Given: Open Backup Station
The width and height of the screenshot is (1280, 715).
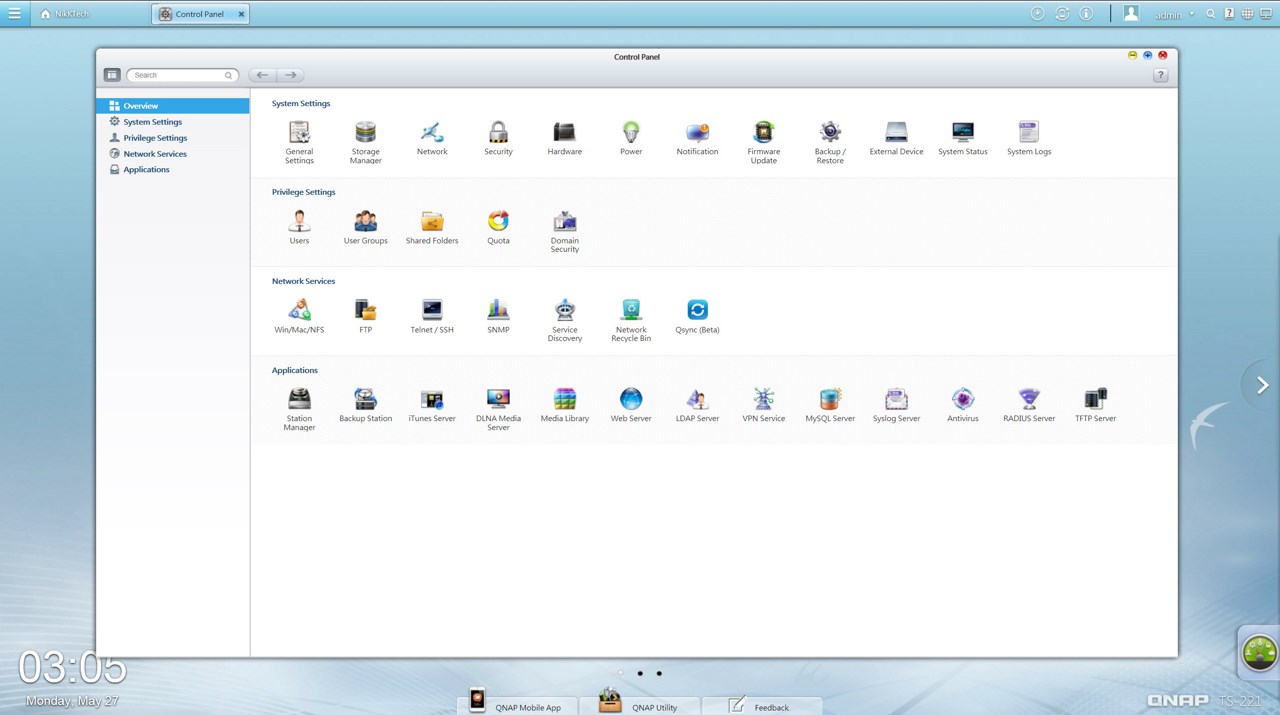Looking at the screenshot, I should [366, 404].
